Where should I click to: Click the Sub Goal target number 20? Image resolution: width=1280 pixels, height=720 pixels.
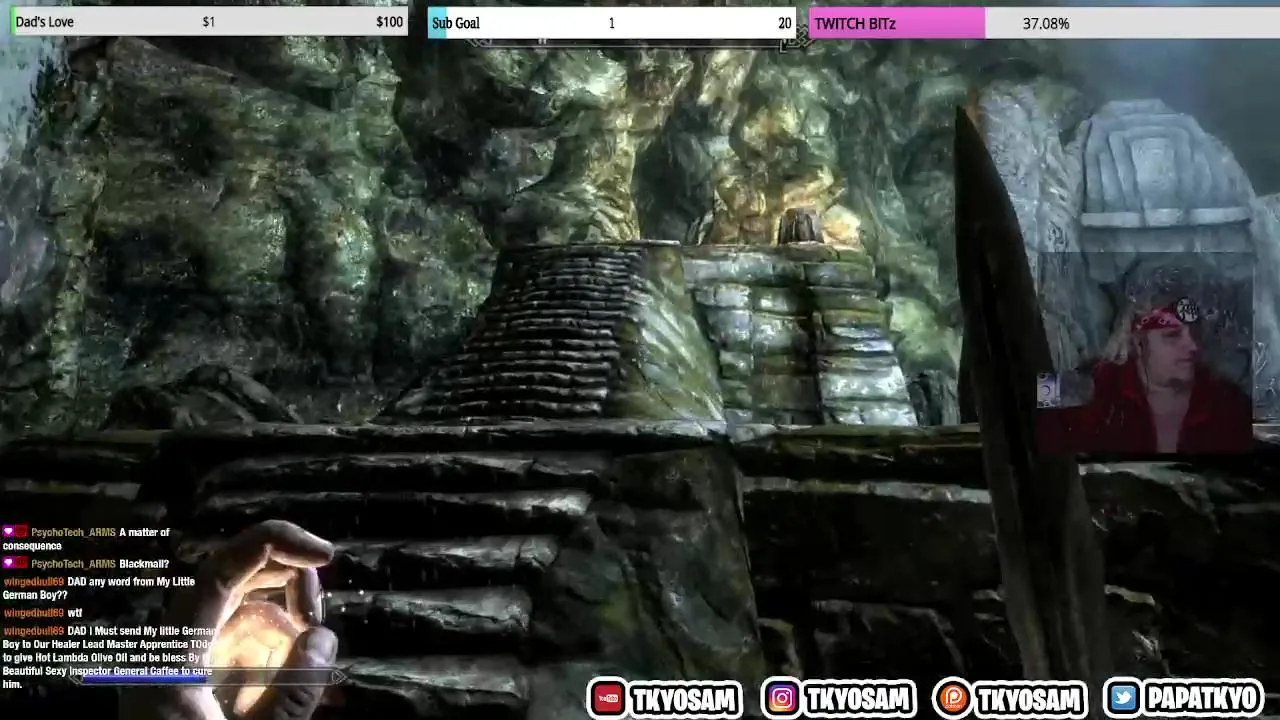784,23
